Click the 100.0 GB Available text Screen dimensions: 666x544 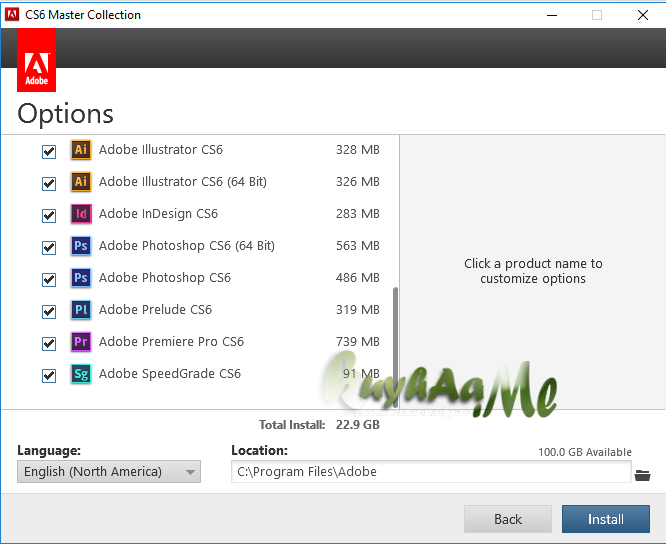click(x=585, y=452)
